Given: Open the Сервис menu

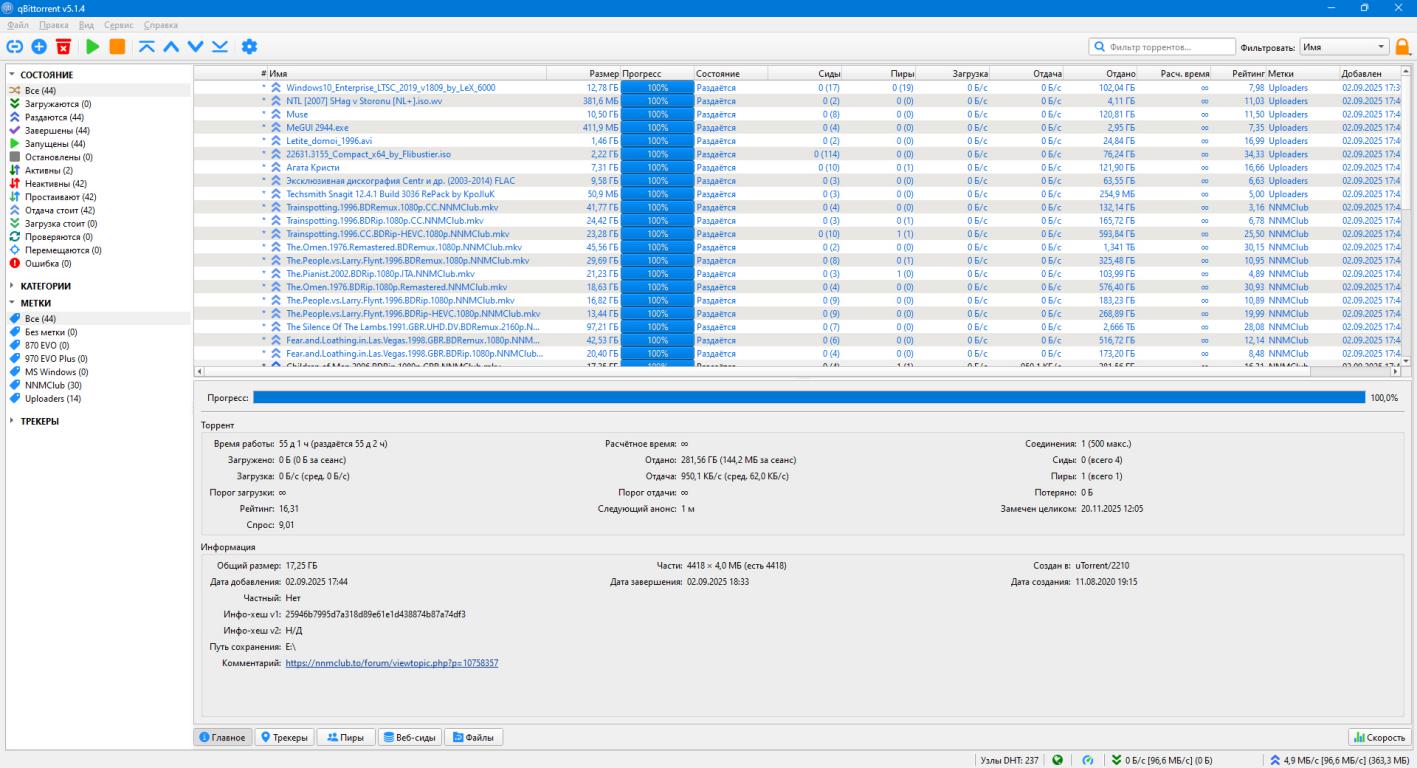Looking at the screenshot, I should pos(118,25).
